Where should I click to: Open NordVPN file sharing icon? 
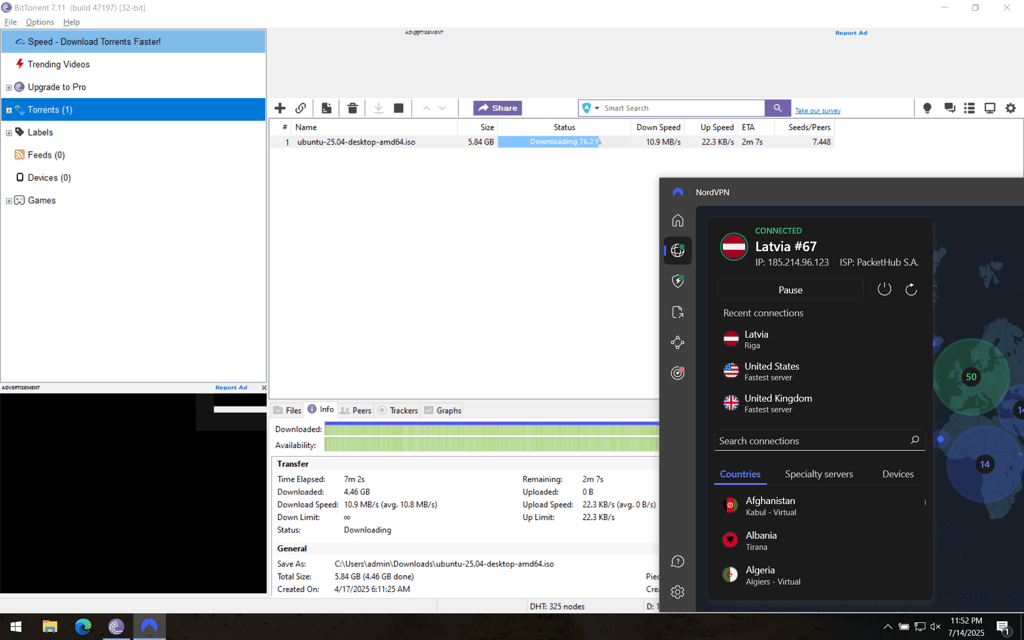coord(678,312)
